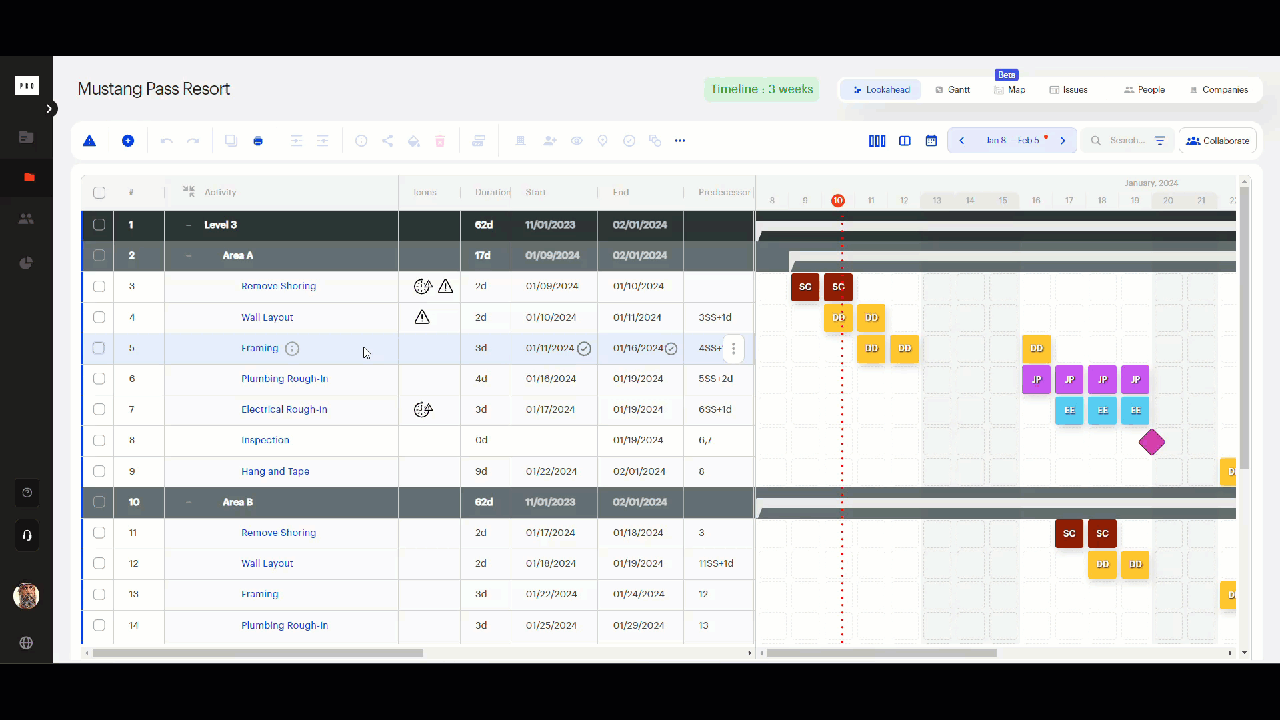Open the Electrical Rough-In activity link

click(284, 410)
